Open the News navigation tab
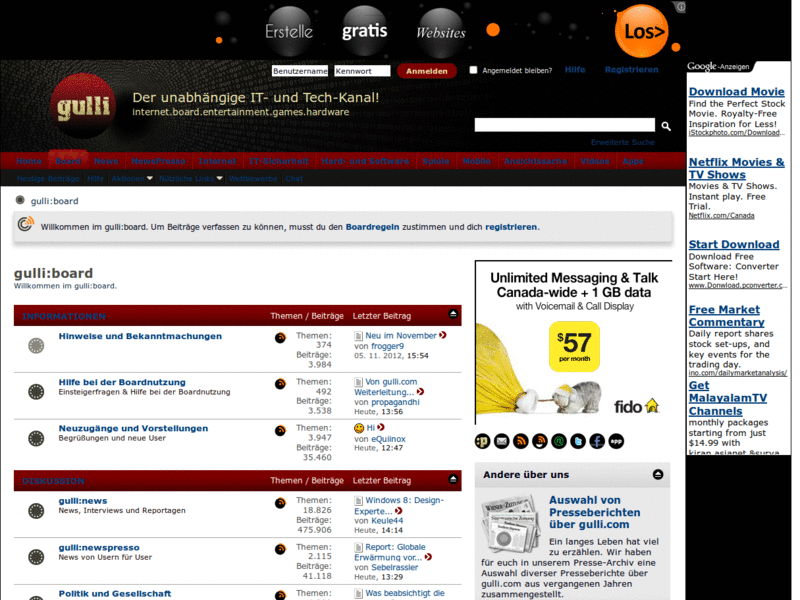Screen dimensions: 800x600 click(x=106, y=161)
